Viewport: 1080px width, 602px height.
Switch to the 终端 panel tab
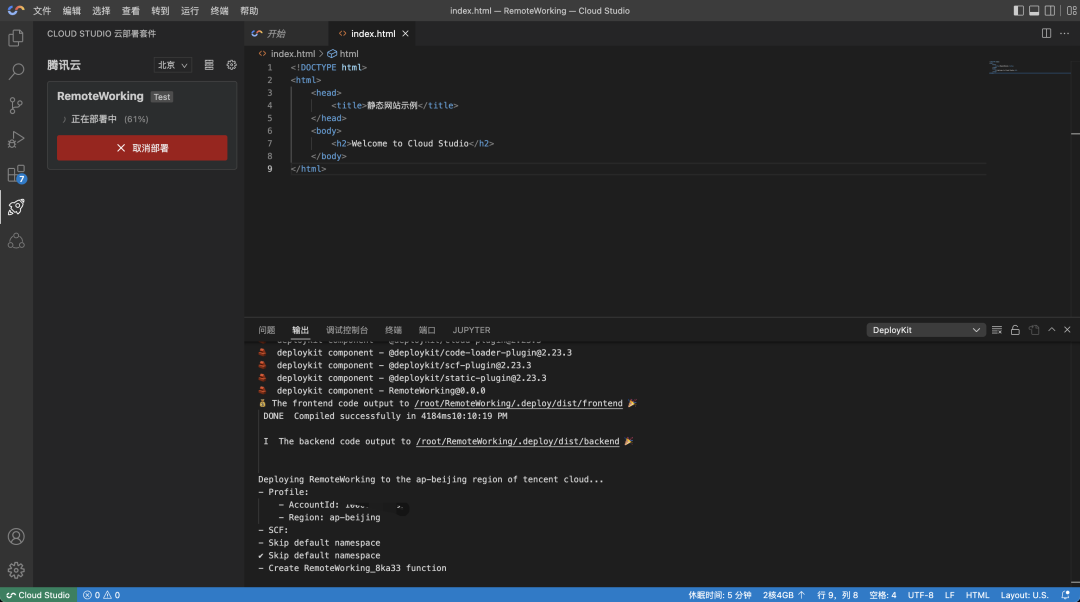(x=393, y=330)
